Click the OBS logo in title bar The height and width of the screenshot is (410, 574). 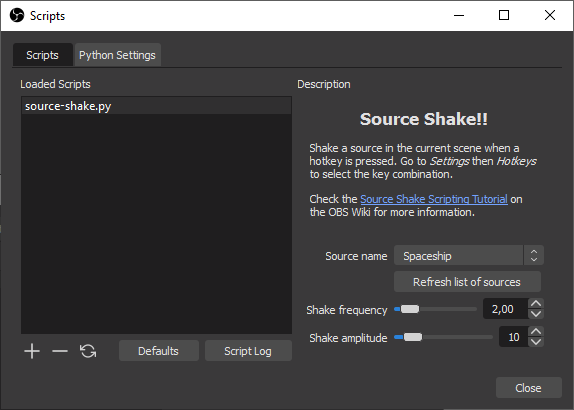click(x=17, y=15)
